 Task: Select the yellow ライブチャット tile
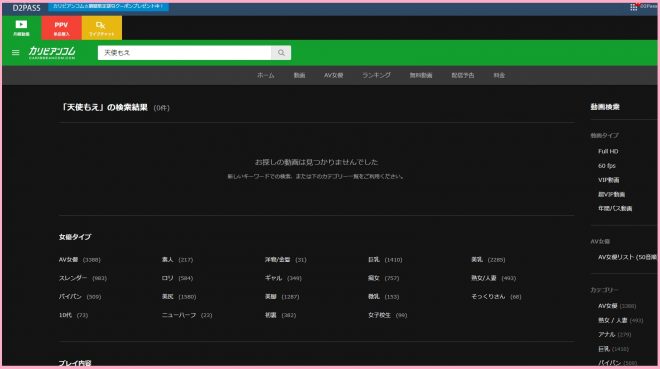tap(101, 28)
